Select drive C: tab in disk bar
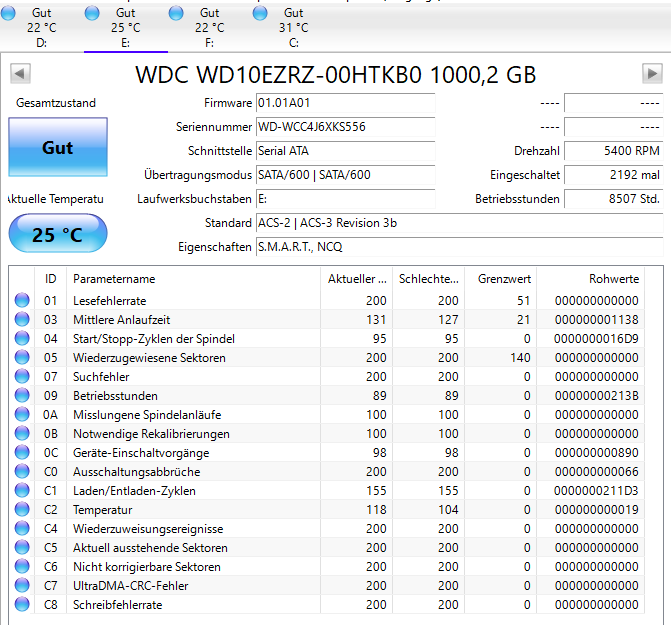The image size is (671, 625). [x=294, y=28]
